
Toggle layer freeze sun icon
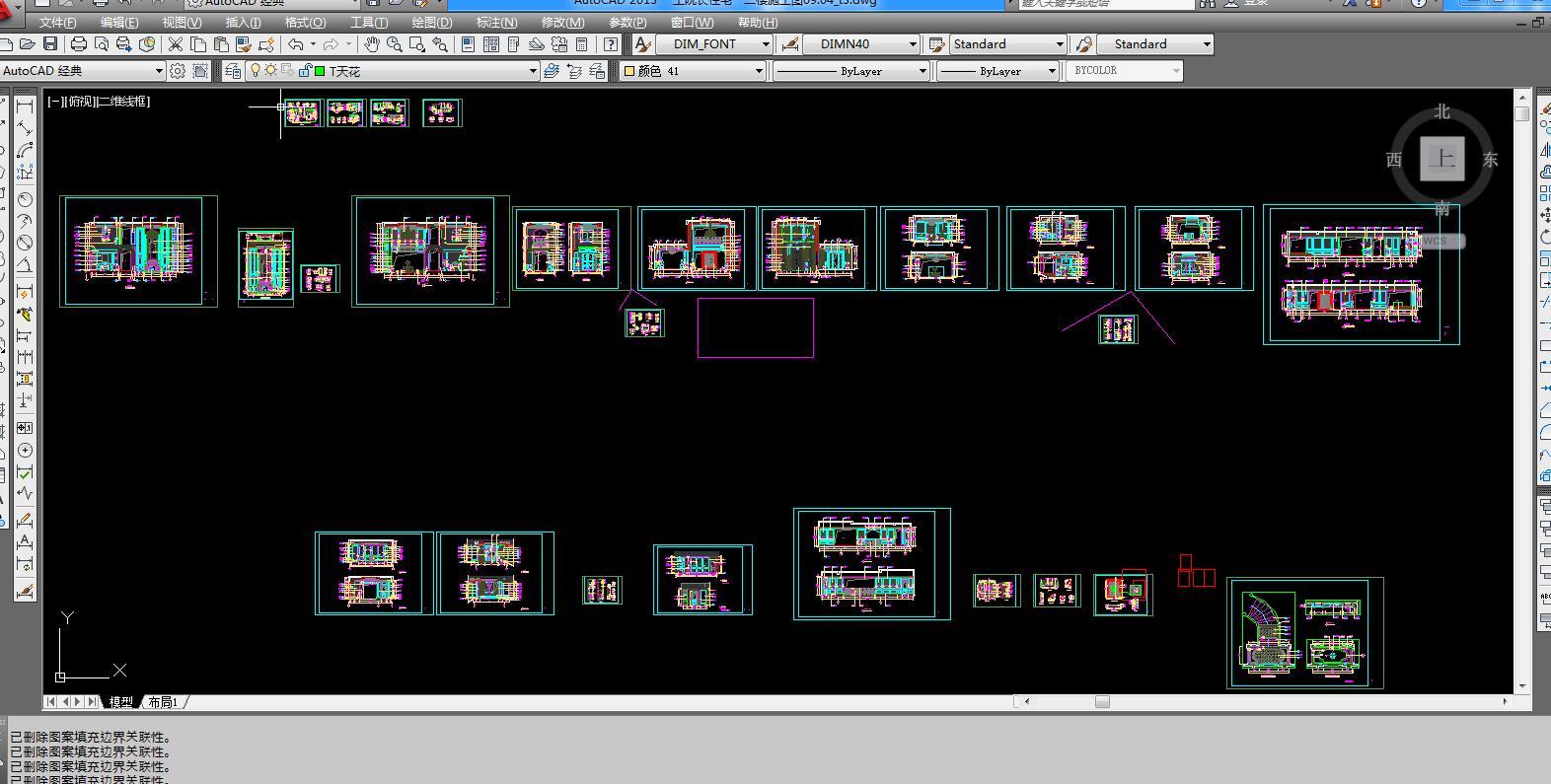270,71
